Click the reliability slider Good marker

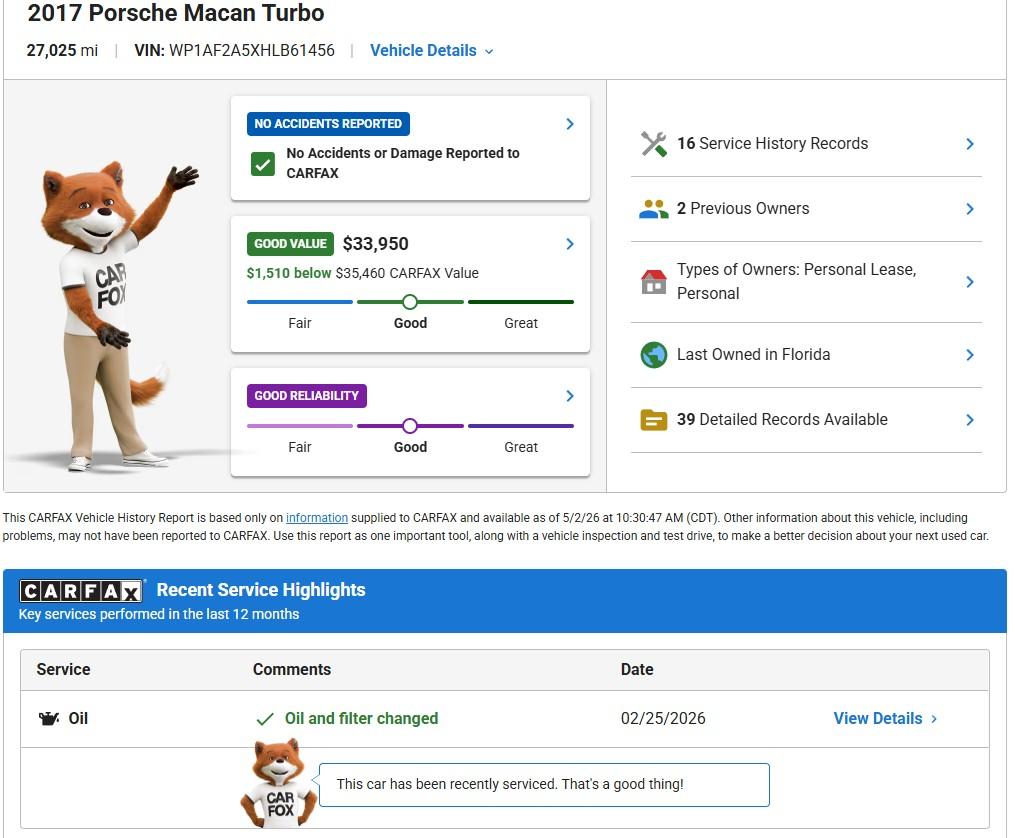coord(410,426)
